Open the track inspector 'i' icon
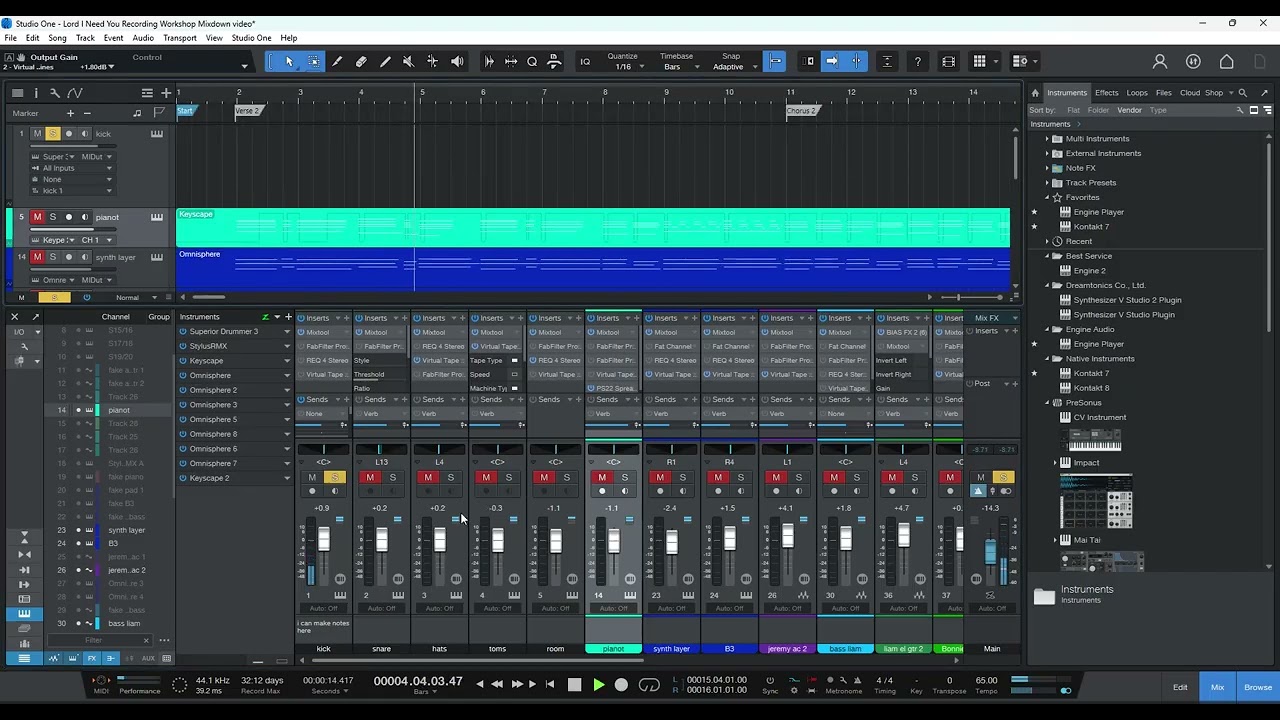 click(36, 93)
